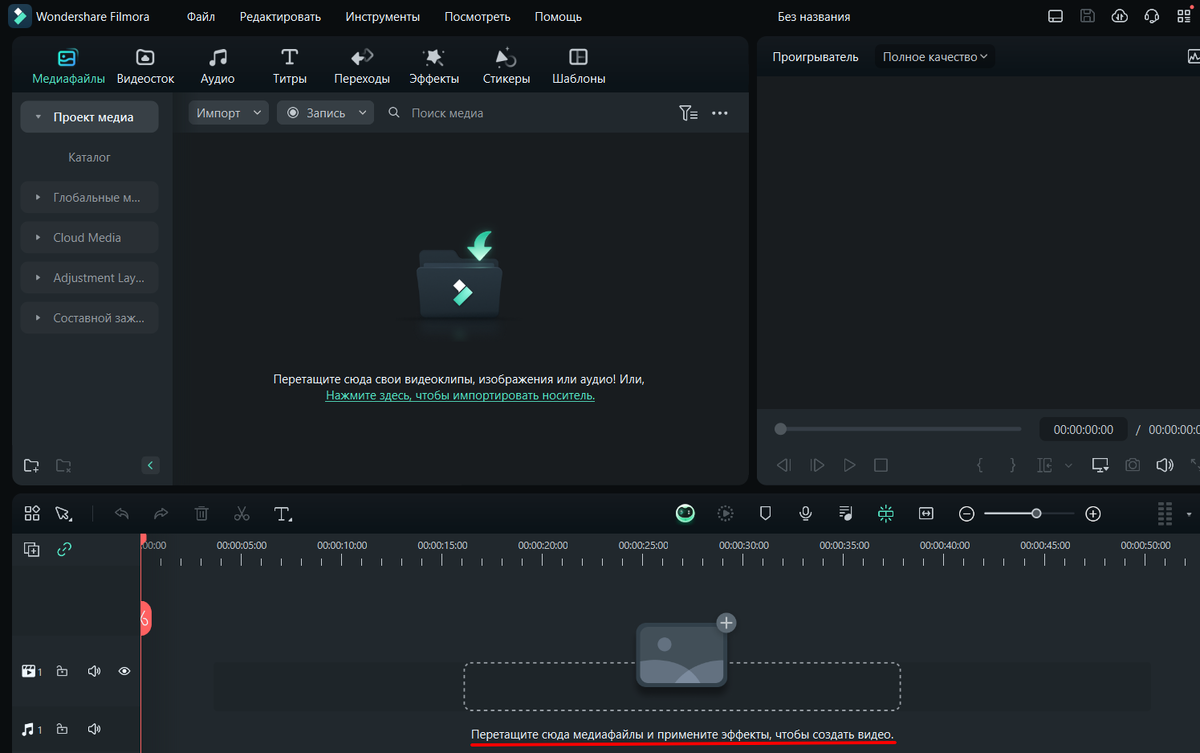Click the play backward button in player
The width and height of the screenshot is (1200, 753).
click(x=784, y=465)
